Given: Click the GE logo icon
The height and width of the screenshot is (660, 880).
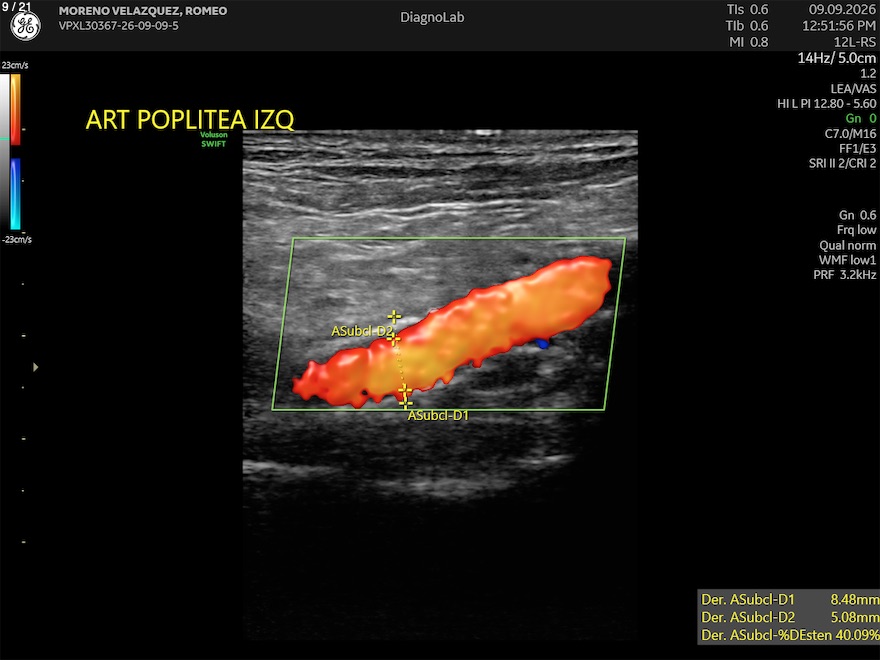Looking at the screenshot, I should 25,26.
